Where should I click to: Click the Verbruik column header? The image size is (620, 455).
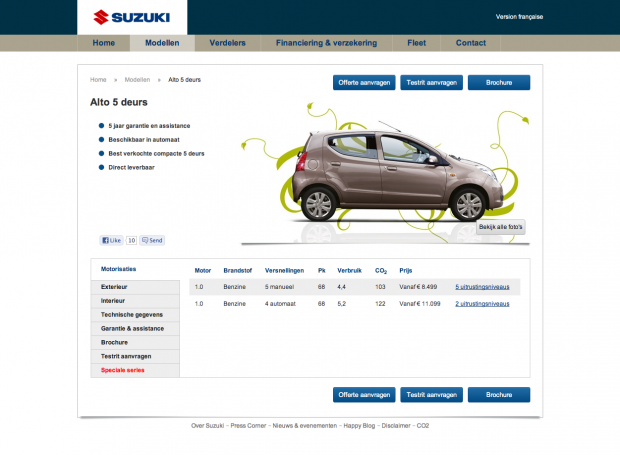[x=350, y=271]
